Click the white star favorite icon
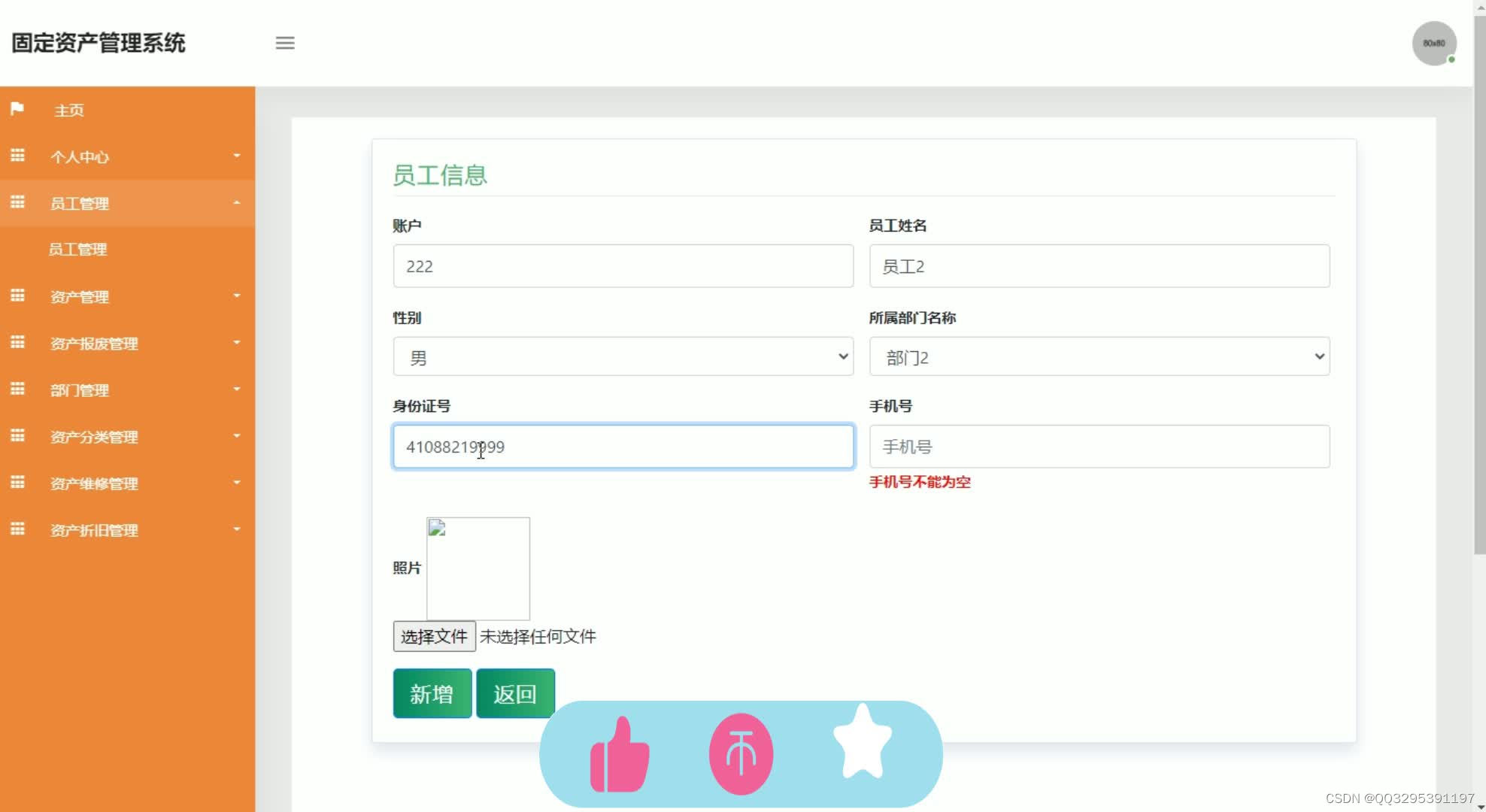 tap(863, 741)
